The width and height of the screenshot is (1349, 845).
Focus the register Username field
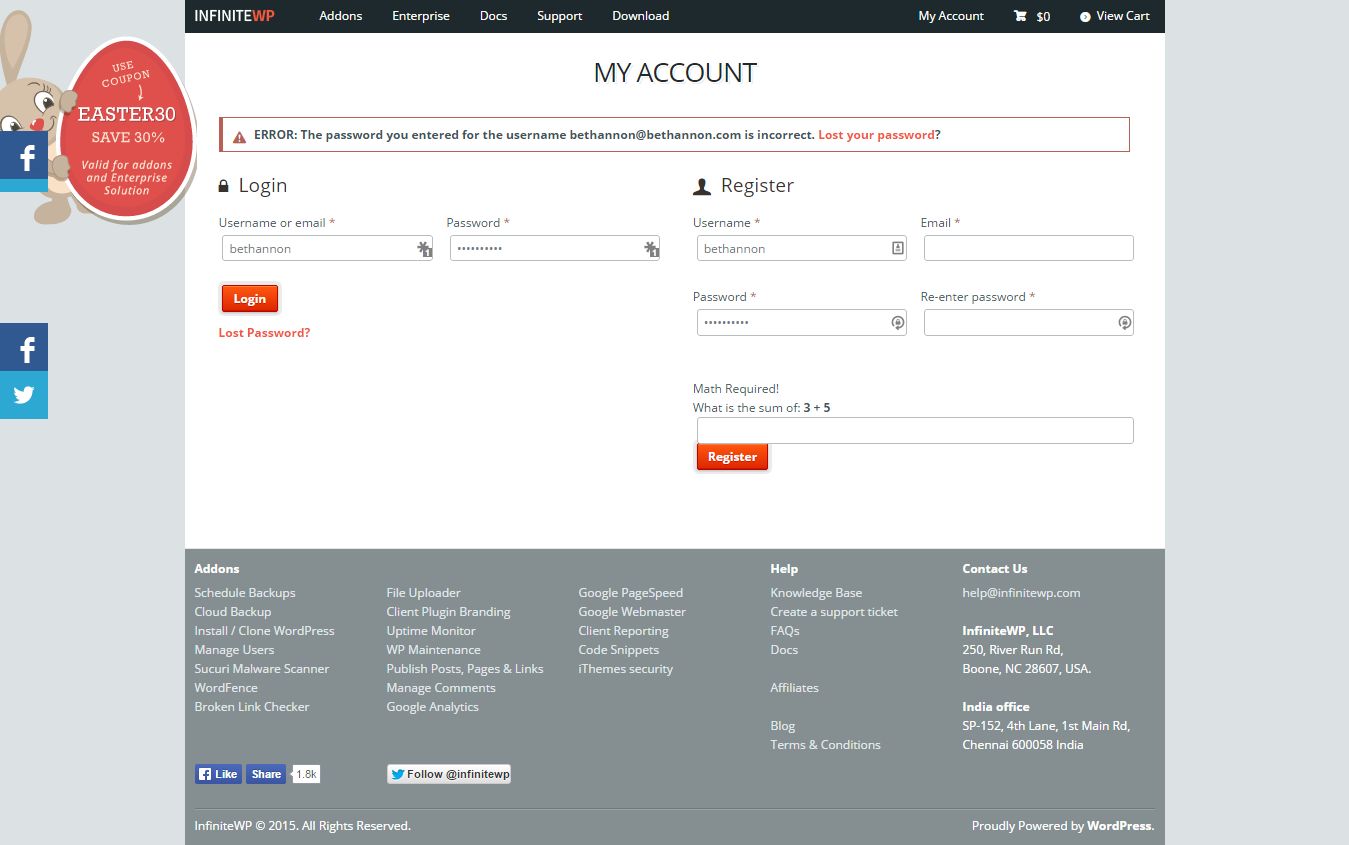pyautogui.click(x=802, y=248)
